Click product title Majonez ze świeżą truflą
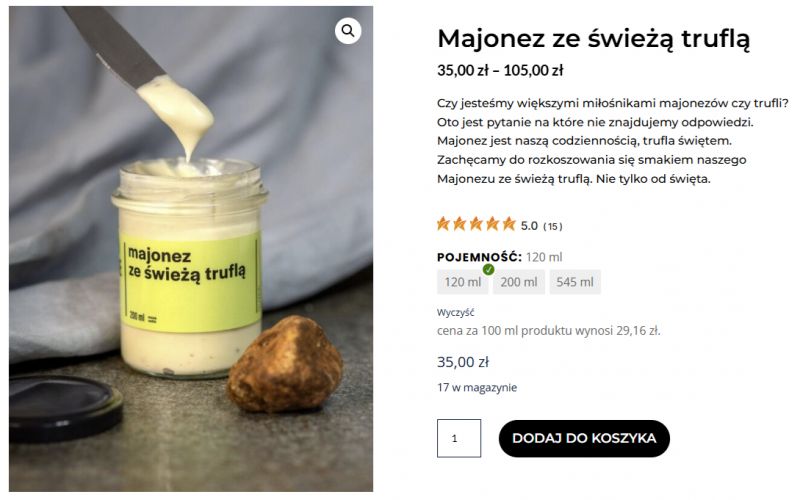The width and height of the screenshot is (800, 500). pos(593,39)
